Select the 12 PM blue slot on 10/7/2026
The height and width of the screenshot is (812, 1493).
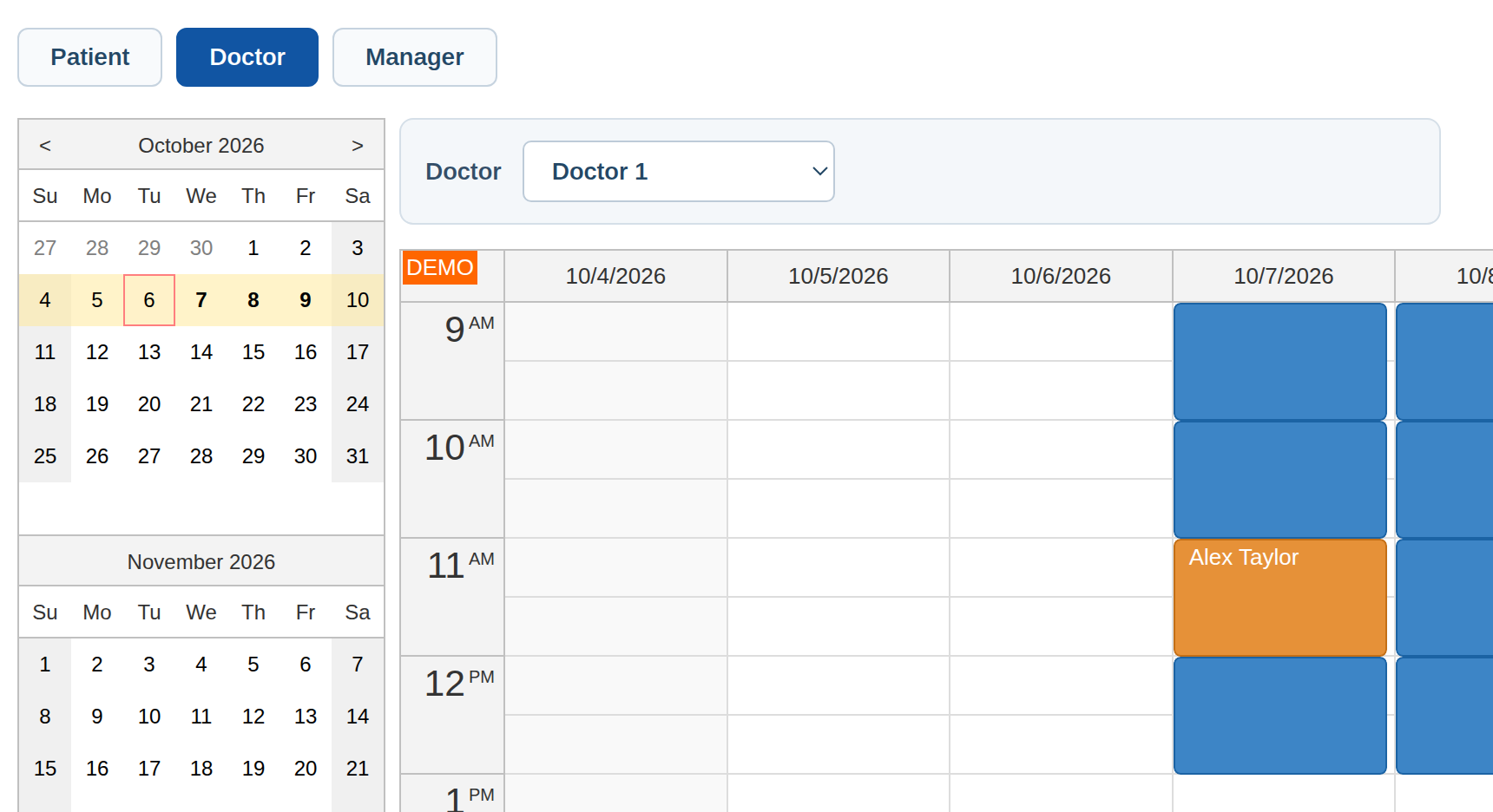(x=1280, y=716)
